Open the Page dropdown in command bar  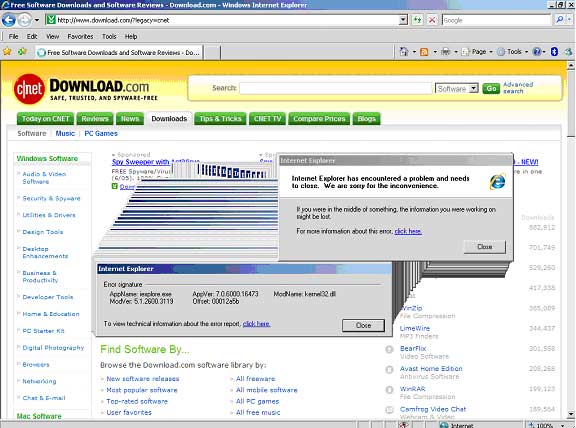[477, 52]
